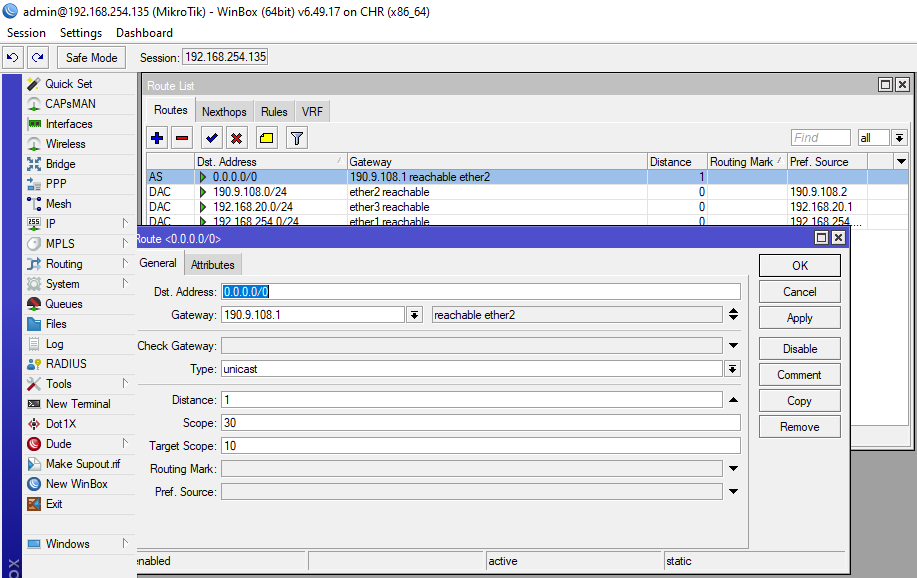Open Dot1X menu item

pyautogui.click(x=61, y=424)
